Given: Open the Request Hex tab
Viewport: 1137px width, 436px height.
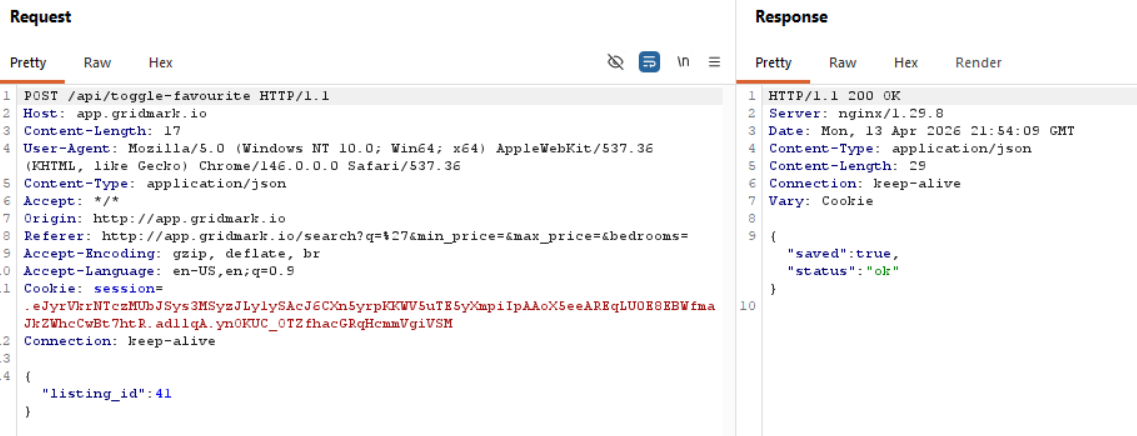Looking at the screenshot, I should tap(160, 62).
